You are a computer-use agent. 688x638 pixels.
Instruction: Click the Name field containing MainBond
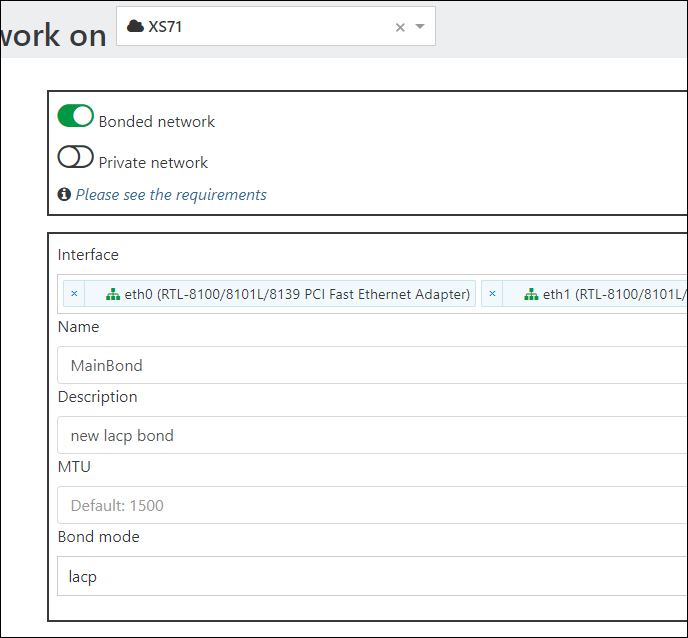point(372,365)
